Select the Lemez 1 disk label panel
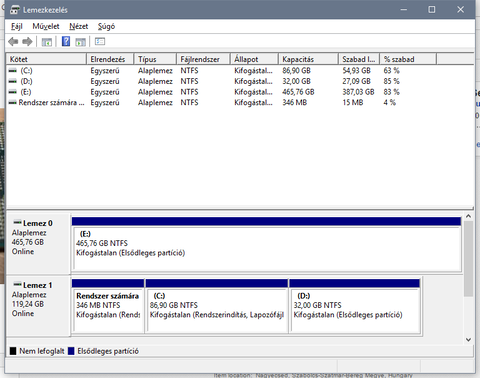The width and height of the screenshot is (480, 378). click(38, 305)
